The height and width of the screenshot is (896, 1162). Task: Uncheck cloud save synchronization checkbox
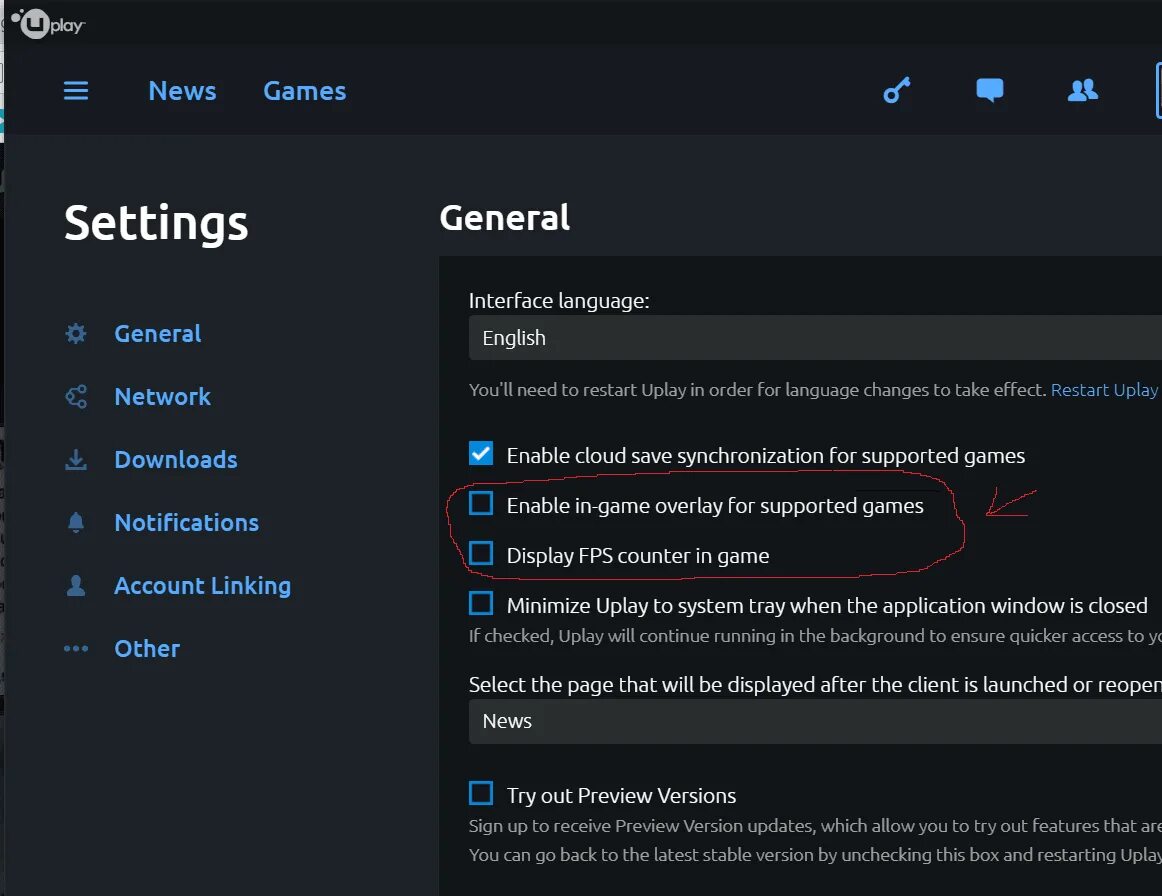pyautogui.click(x=481, y=453)
